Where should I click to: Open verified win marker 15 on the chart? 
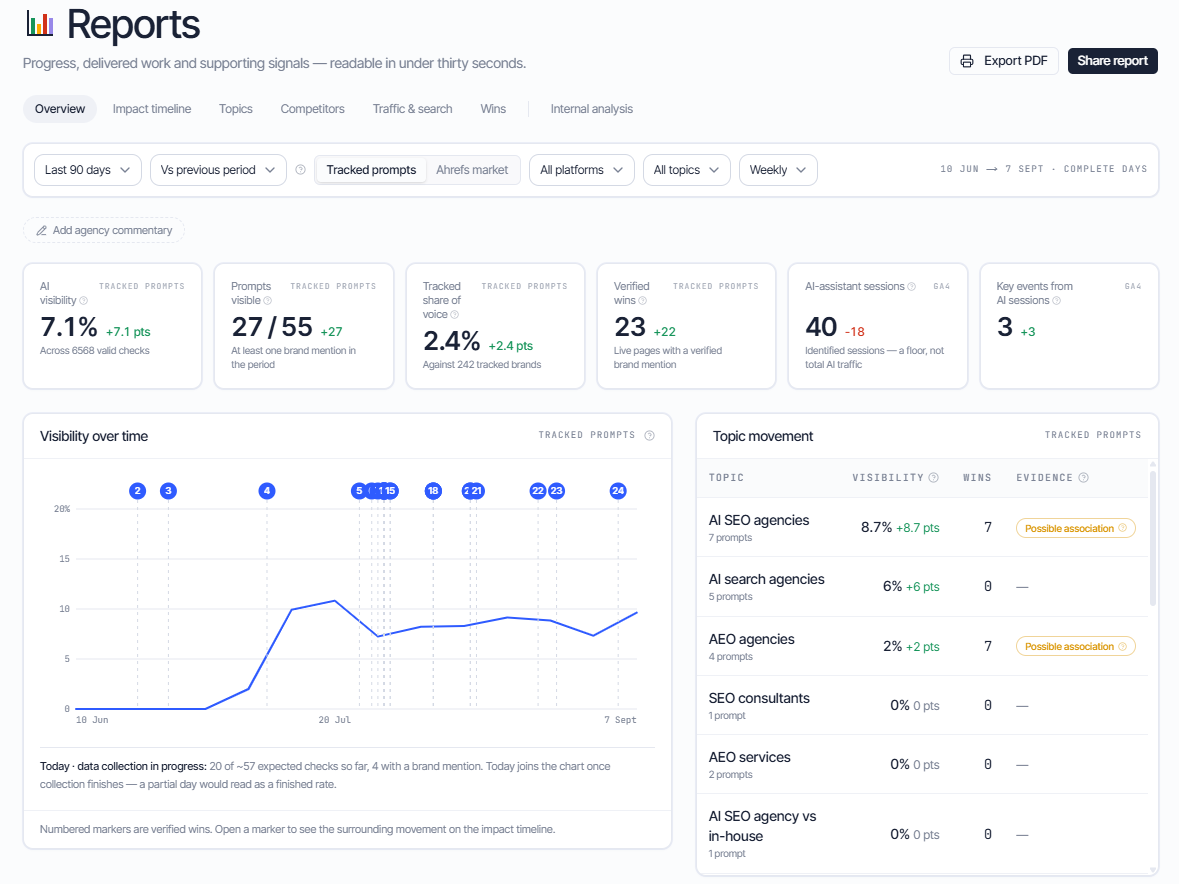click(x=391, y=491)
